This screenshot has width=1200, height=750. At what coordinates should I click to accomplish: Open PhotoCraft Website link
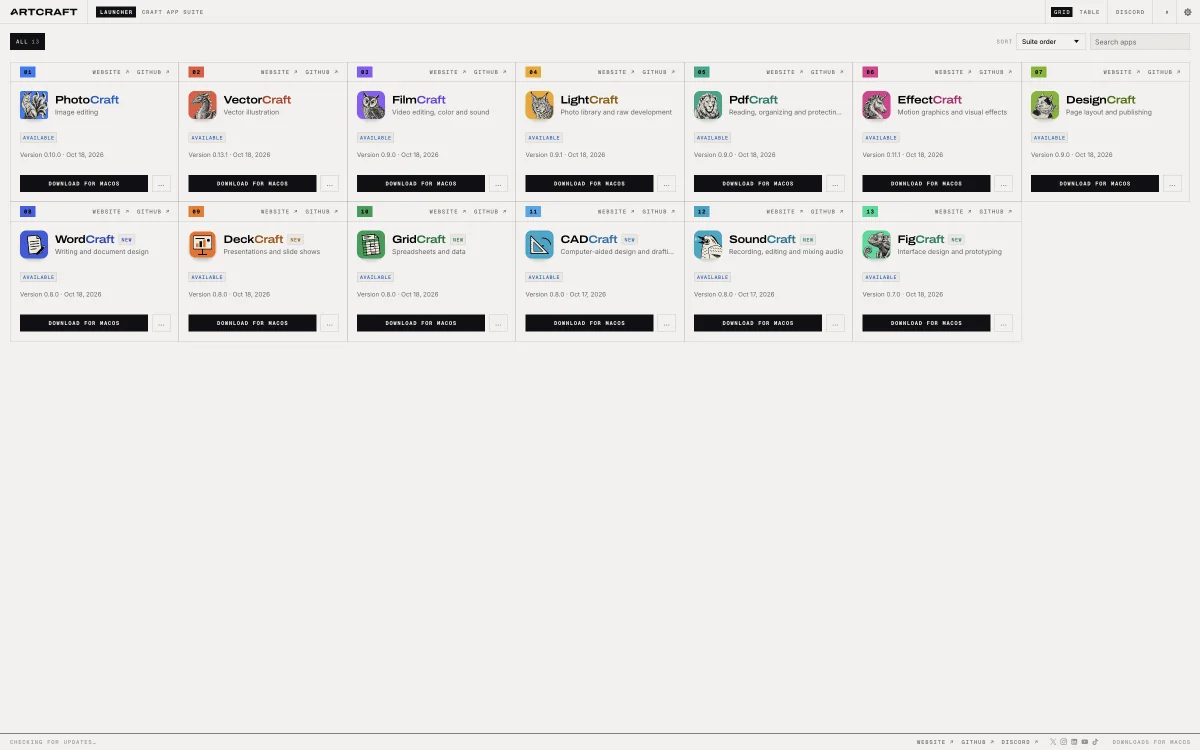point(111,72)
